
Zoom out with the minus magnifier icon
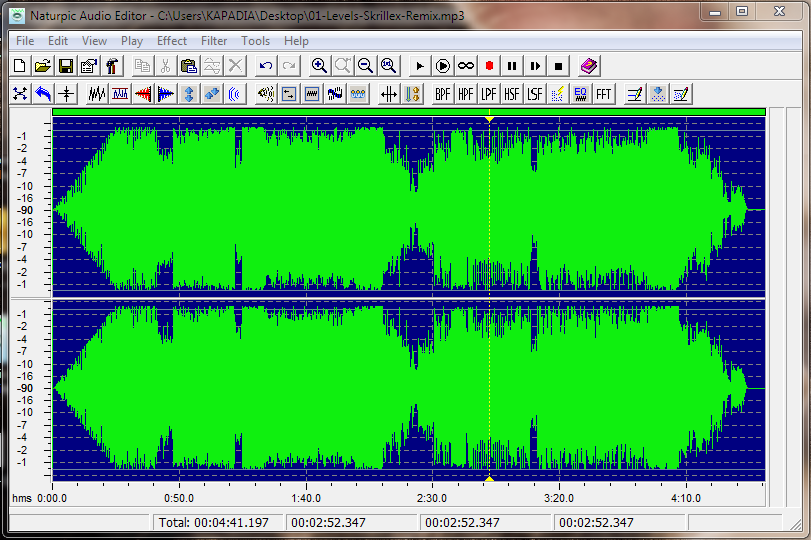coord(365,66)
